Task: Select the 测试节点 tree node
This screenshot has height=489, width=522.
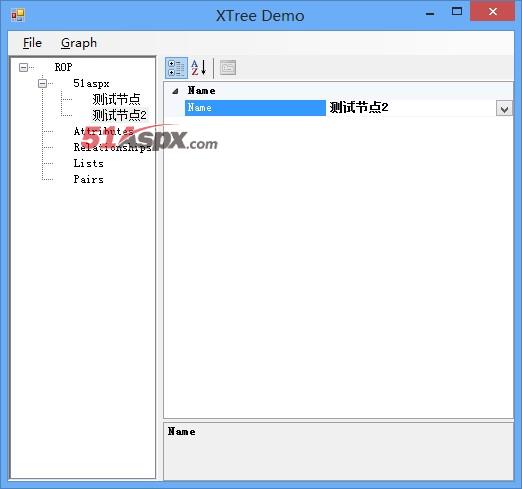Action: [x=116, y=99]
